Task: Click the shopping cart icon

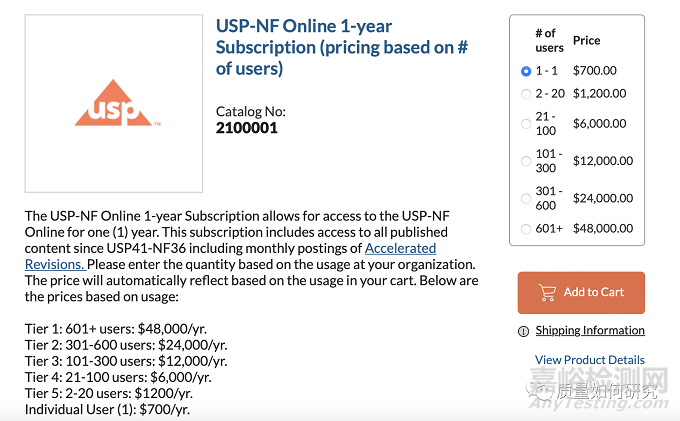Action: pos(547,293)
